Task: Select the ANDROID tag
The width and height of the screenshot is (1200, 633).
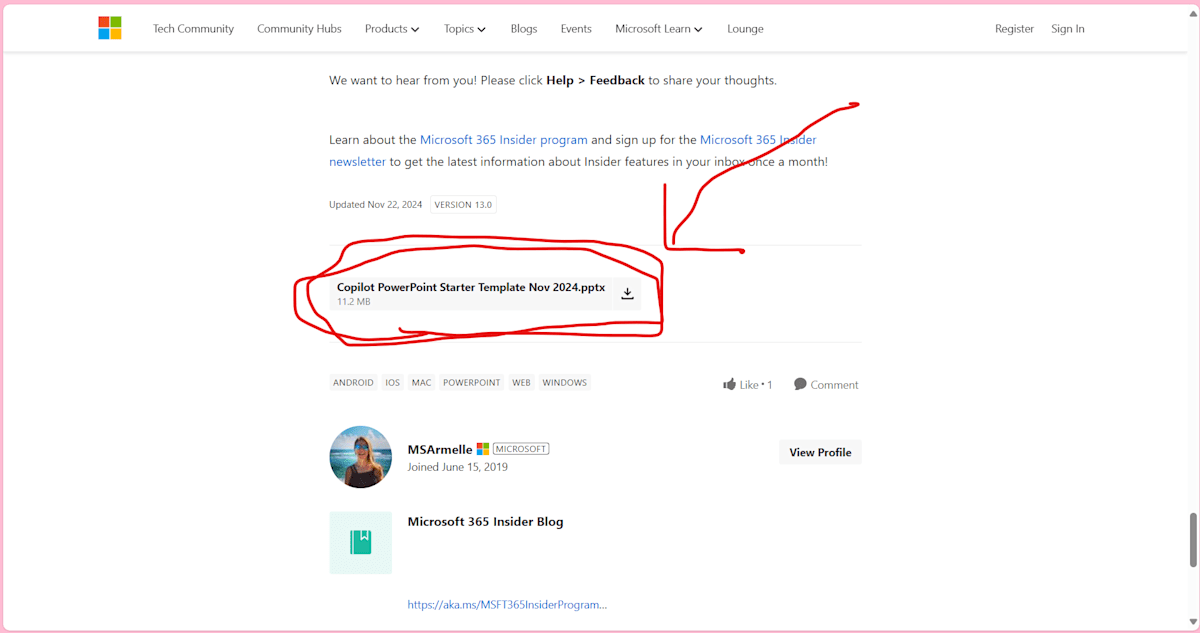Action: (353, 383)
